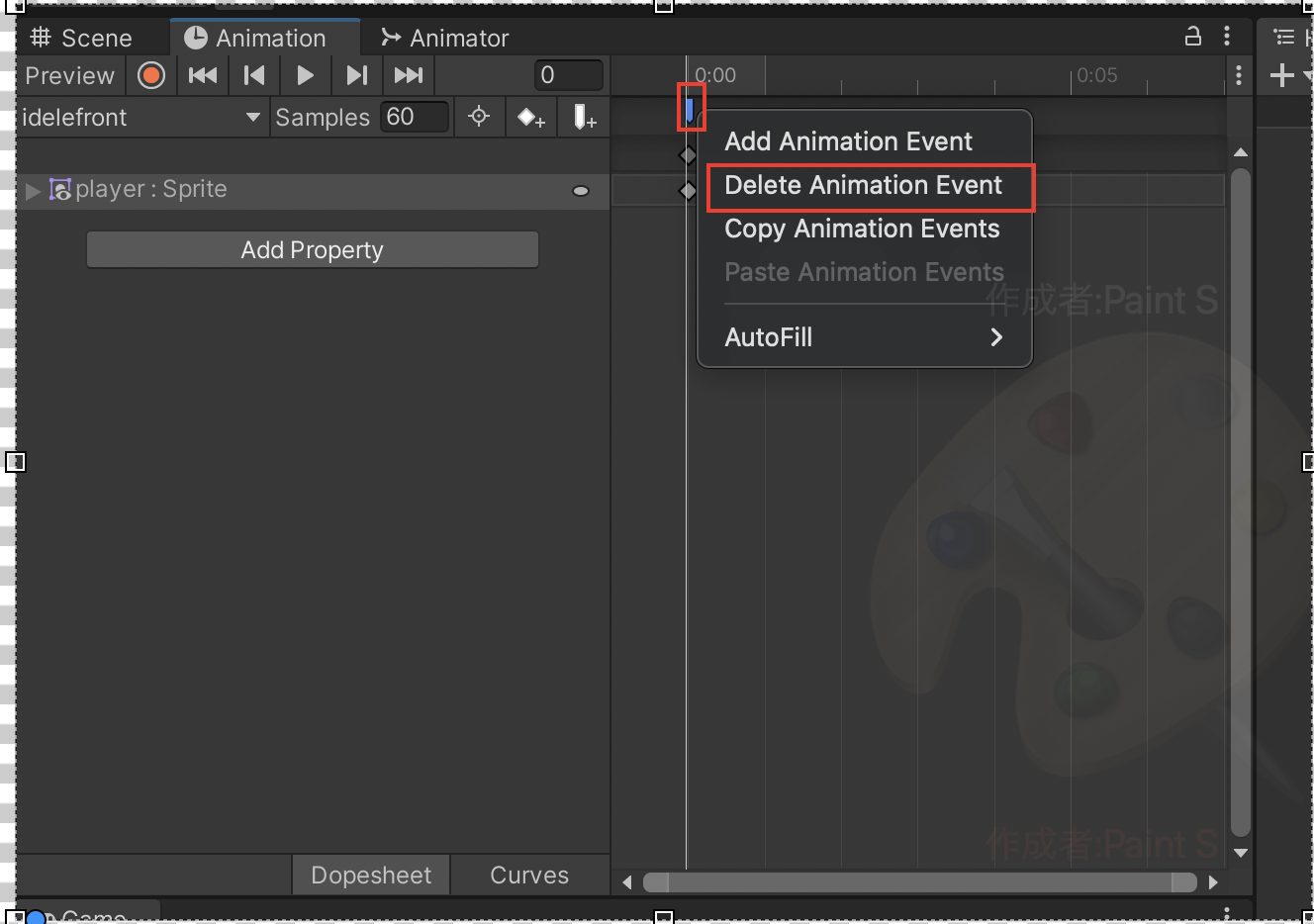1314x924 pixels.
Task: Click the horizontal timeline scrollbar thumb
Action: 920,881
